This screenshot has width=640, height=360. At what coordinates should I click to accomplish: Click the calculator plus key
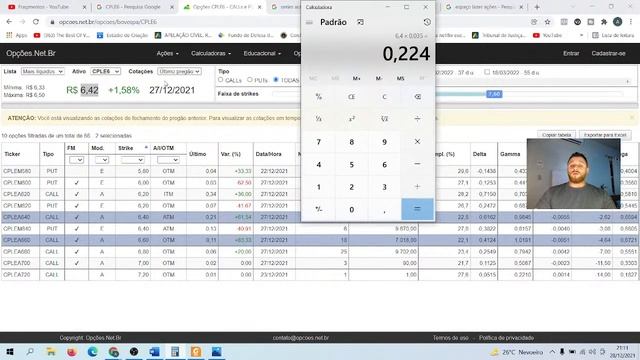(x=417, y=187)
